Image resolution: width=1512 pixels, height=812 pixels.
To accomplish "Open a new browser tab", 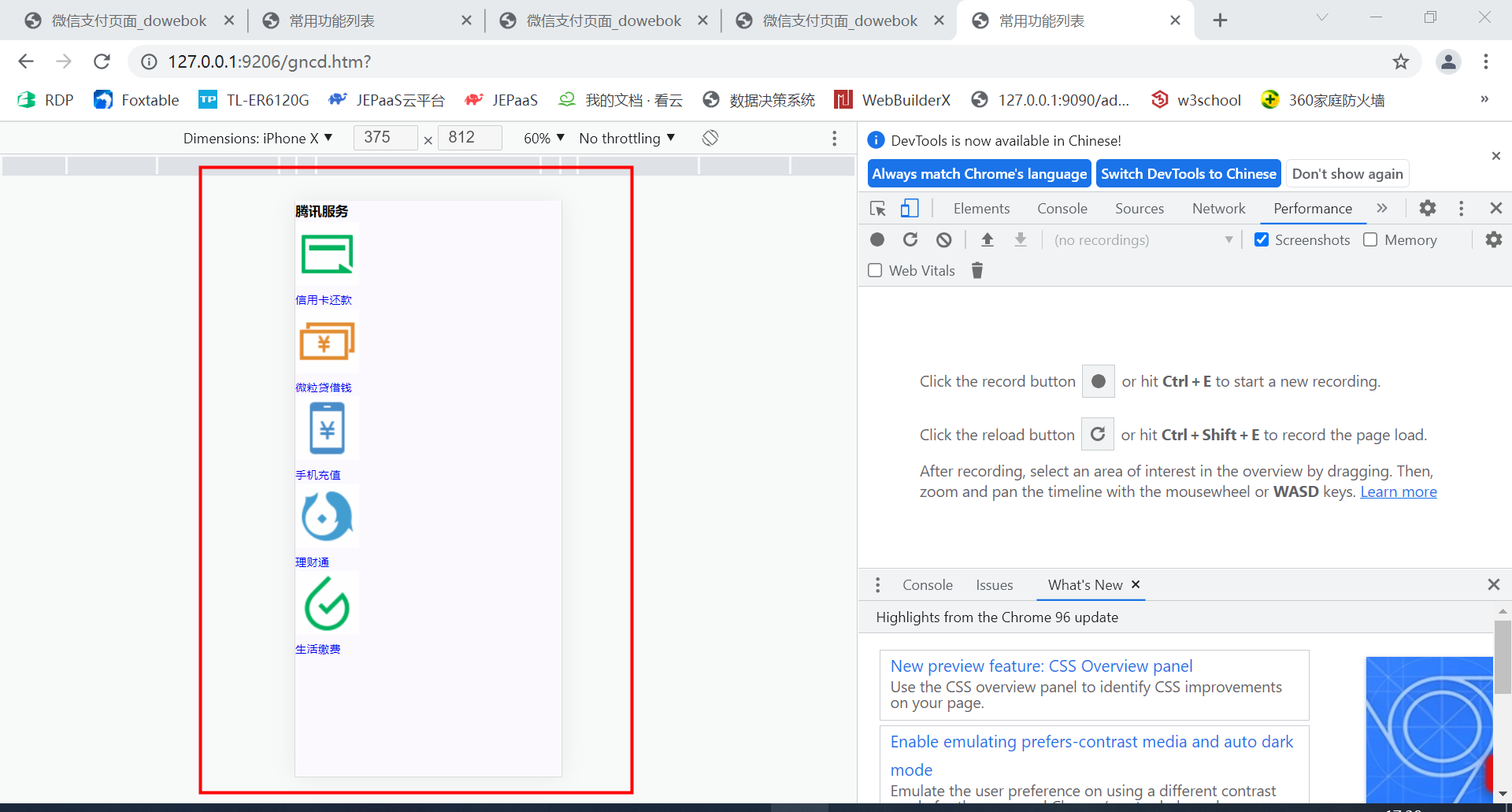I will pos(1220,20).
